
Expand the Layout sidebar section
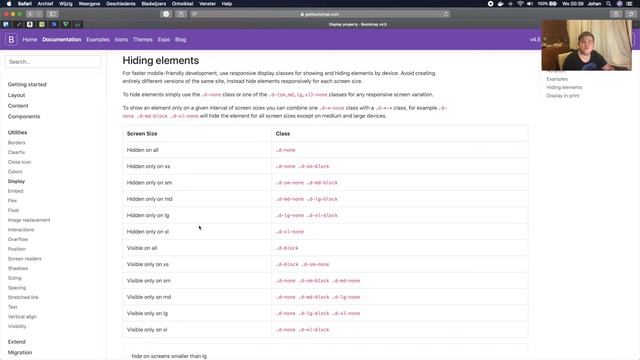click(x=16, y=95)
